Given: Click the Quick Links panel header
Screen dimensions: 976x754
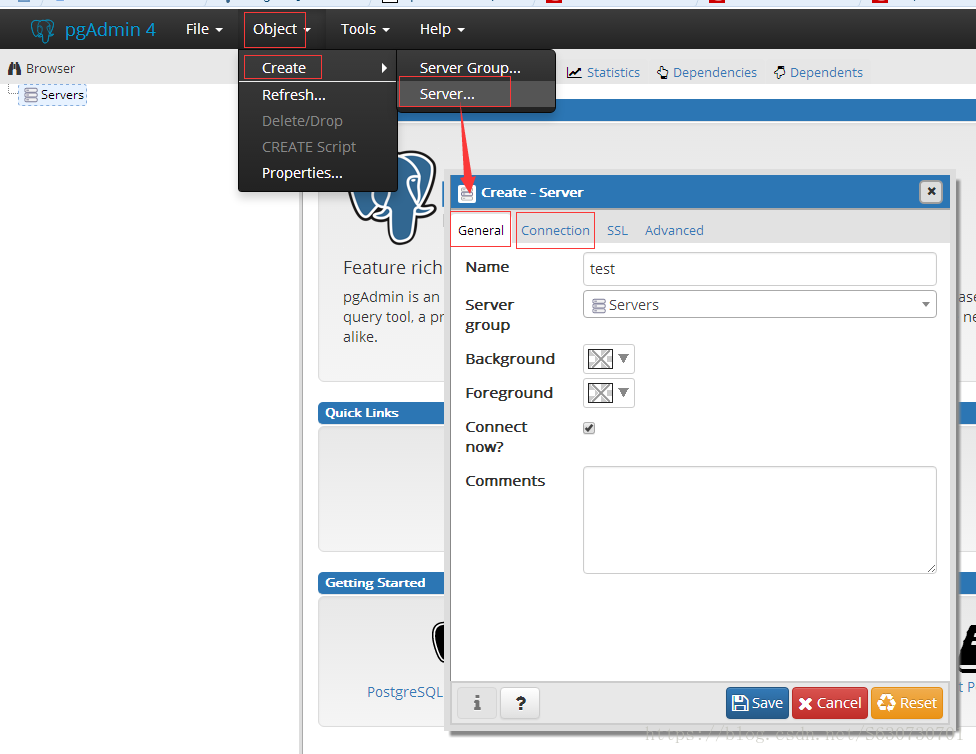Looking at the screenshot, I should point(381,413).
